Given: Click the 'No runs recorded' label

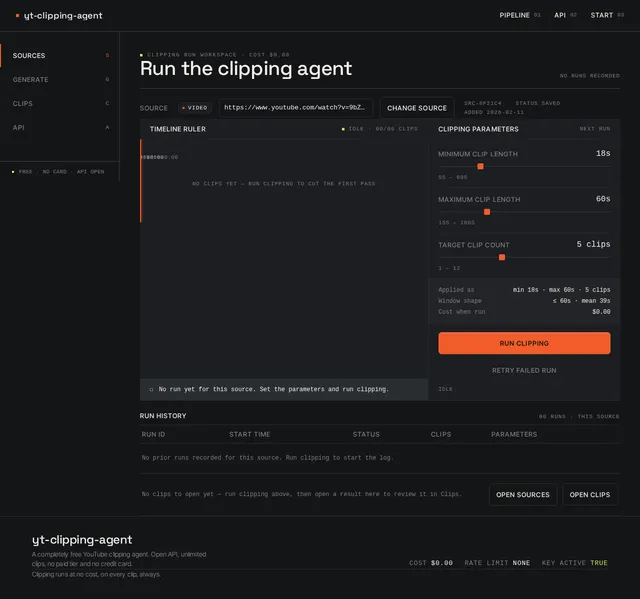Looking at the screenshot, I should pos(589,76).
